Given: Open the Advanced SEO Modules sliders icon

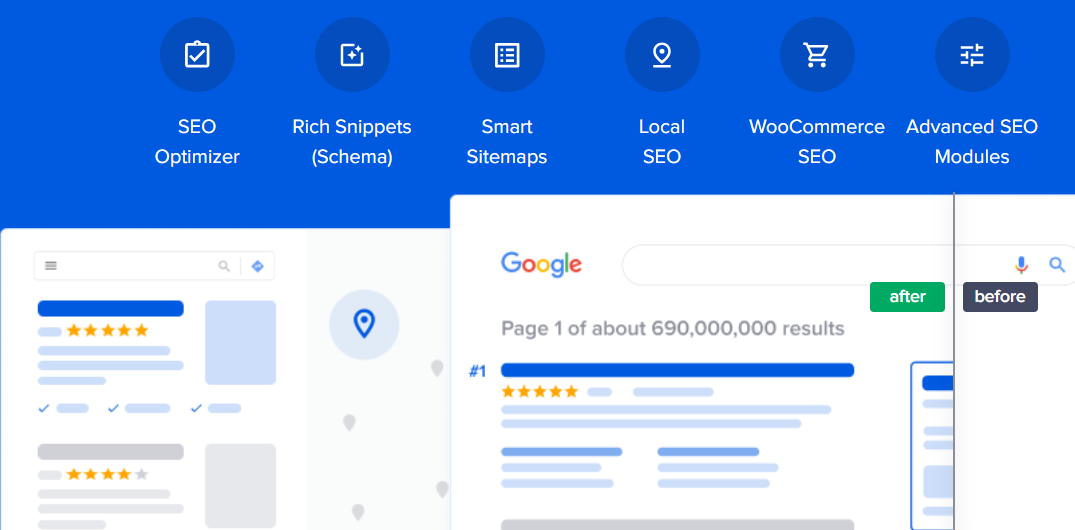Looking at the screenshot, I should click(x=972, y=55).
